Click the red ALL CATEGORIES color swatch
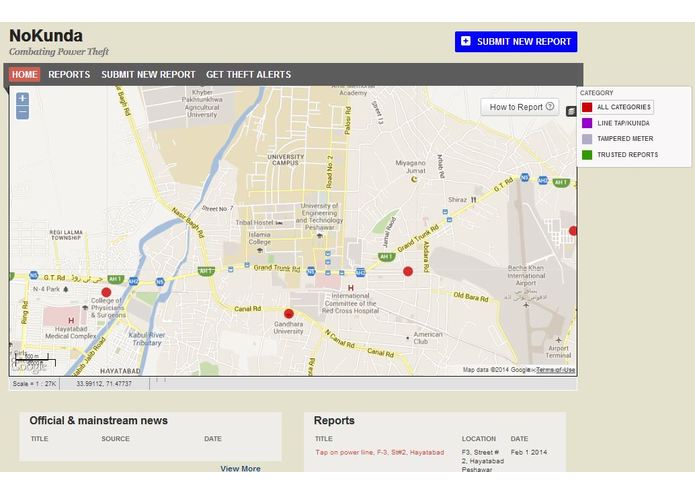695x494 pixels. (x=587, y=107)
